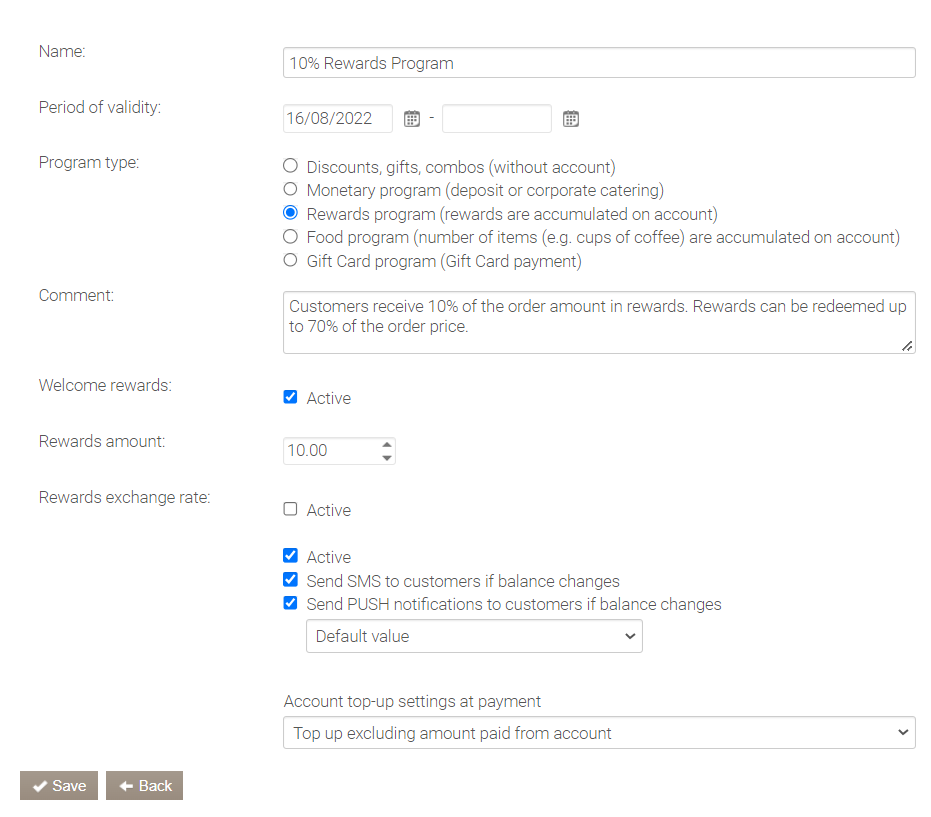Screen dimensions: 931x817
Task: Choose Food program radio option
Action: coord(291,237)
